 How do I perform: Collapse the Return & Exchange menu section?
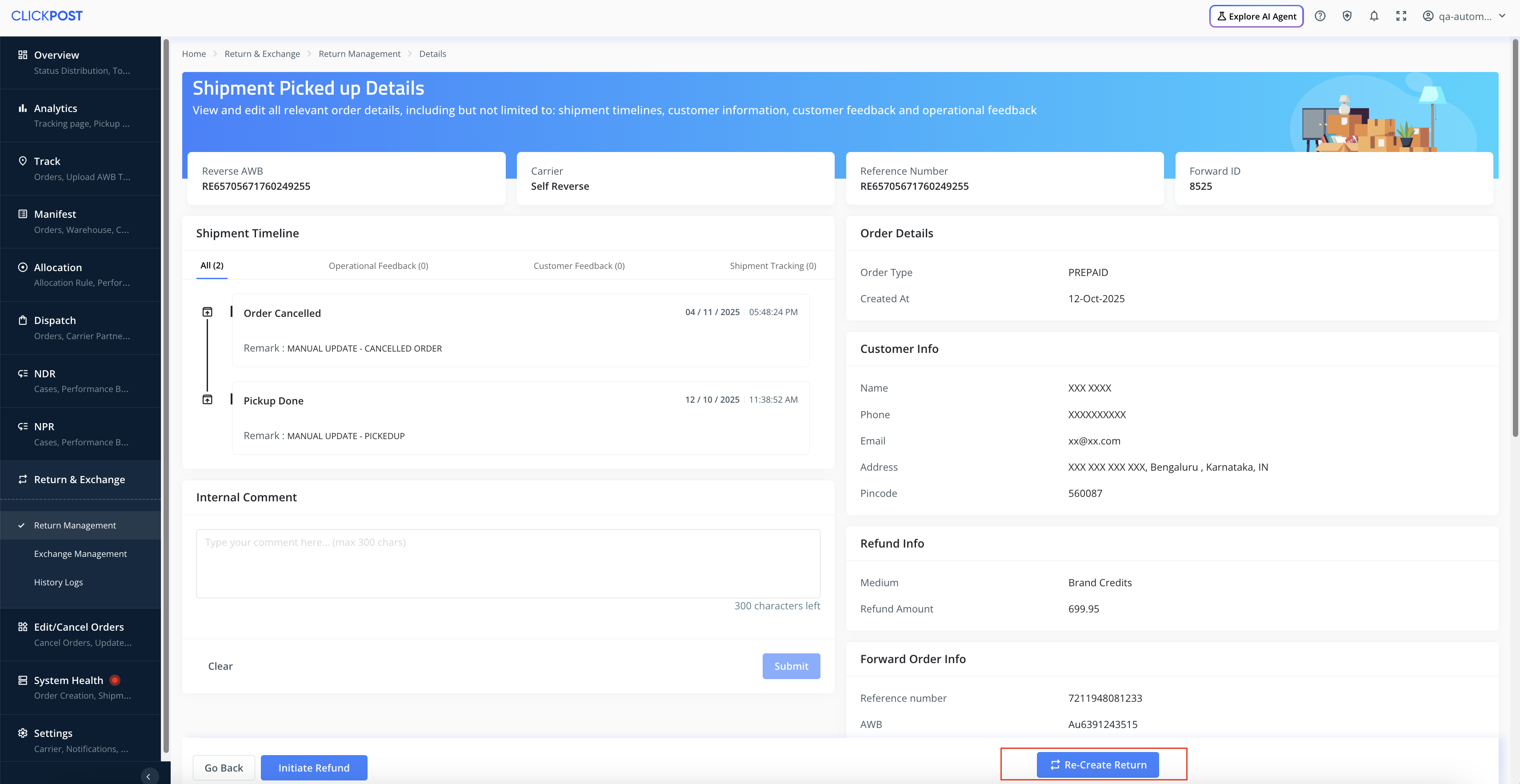[80, 480]
